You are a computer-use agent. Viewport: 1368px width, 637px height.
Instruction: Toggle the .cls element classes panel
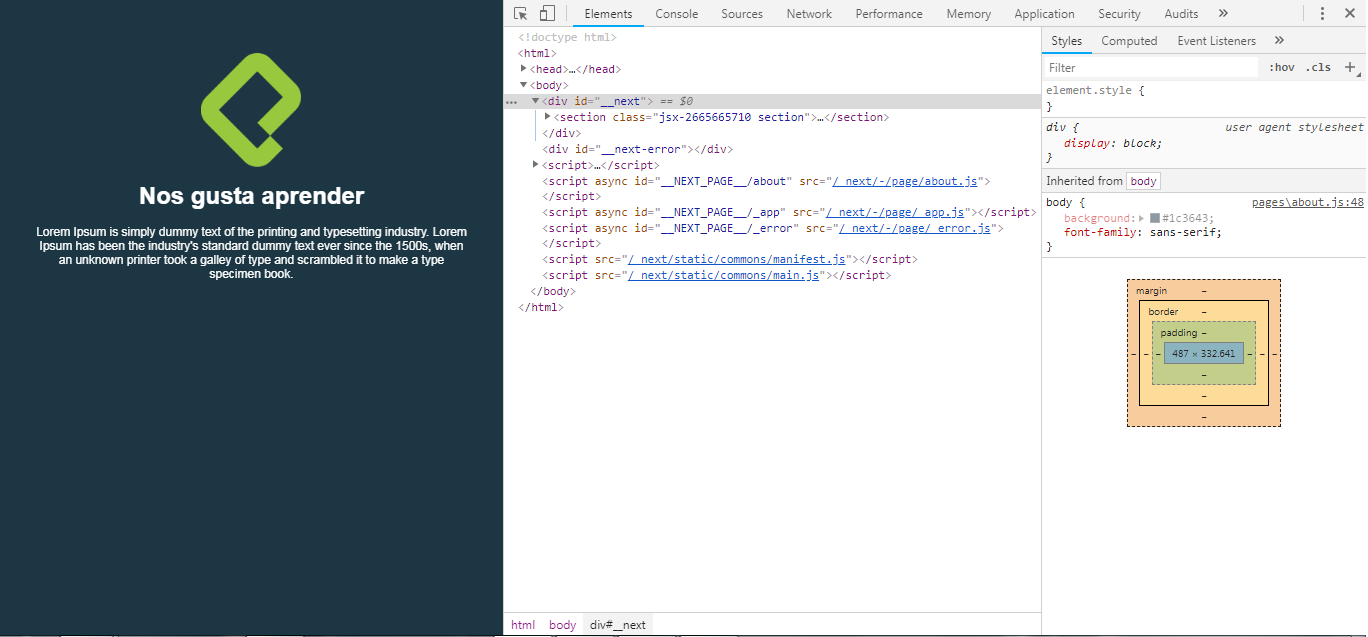[x=1318, y=67]
